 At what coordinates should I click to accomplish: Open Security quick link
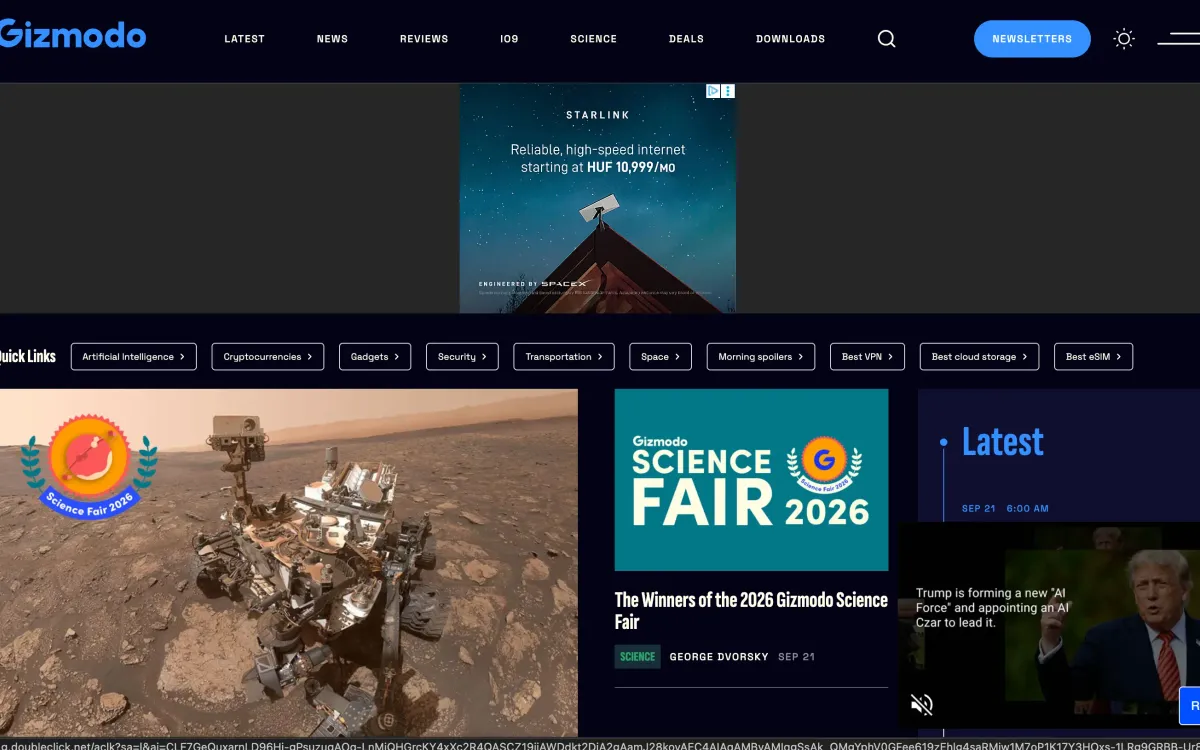(x=462, y=357)
